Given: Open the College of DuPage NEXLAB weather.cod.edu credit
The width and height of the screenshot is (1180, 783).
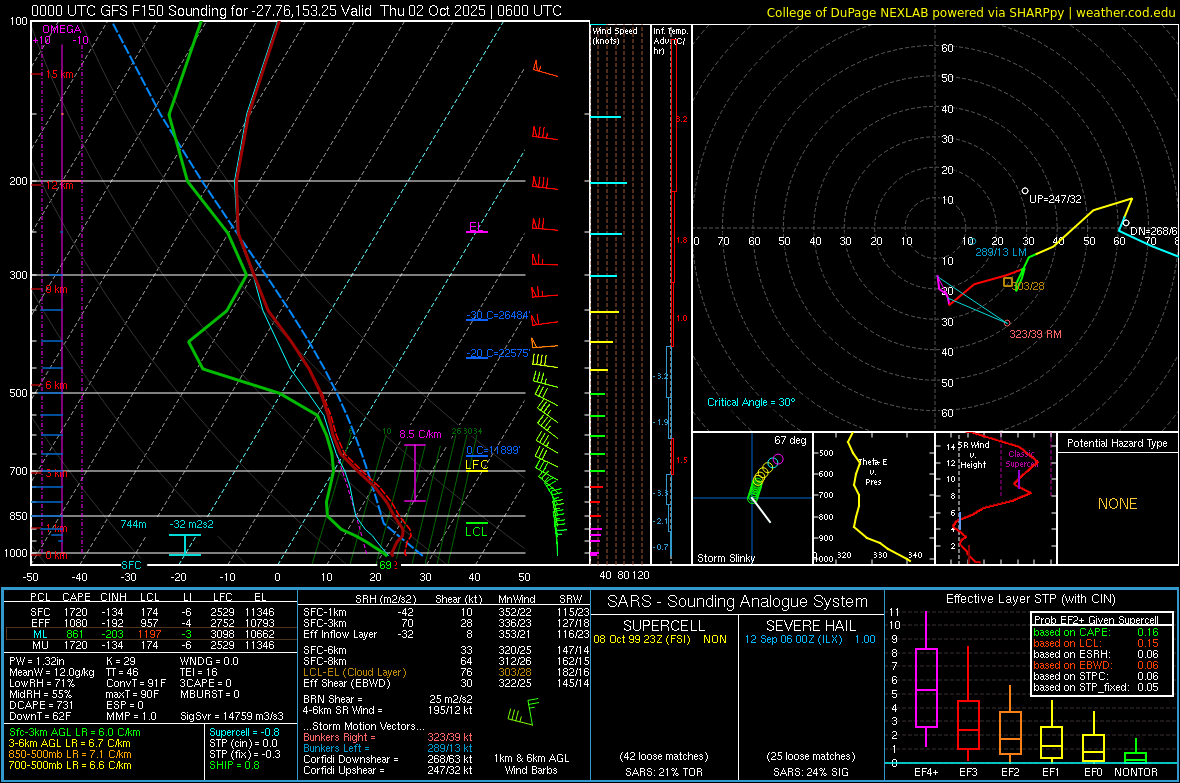Looking at the screenshot, I should pos(970,12).
